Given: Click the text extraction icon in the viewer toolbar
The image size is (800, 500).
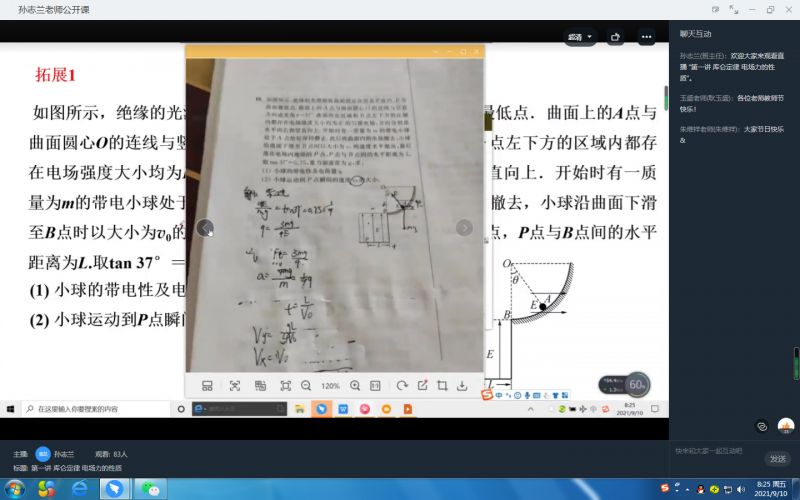Looking at the screenshot, I should pos(260,386).
